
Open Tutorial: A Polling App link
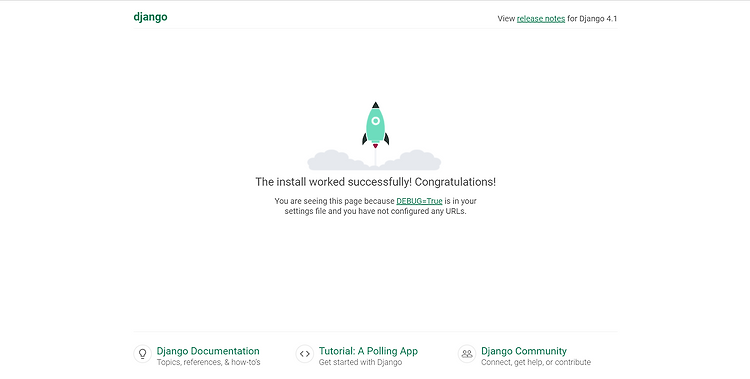(x=368, y=351)
